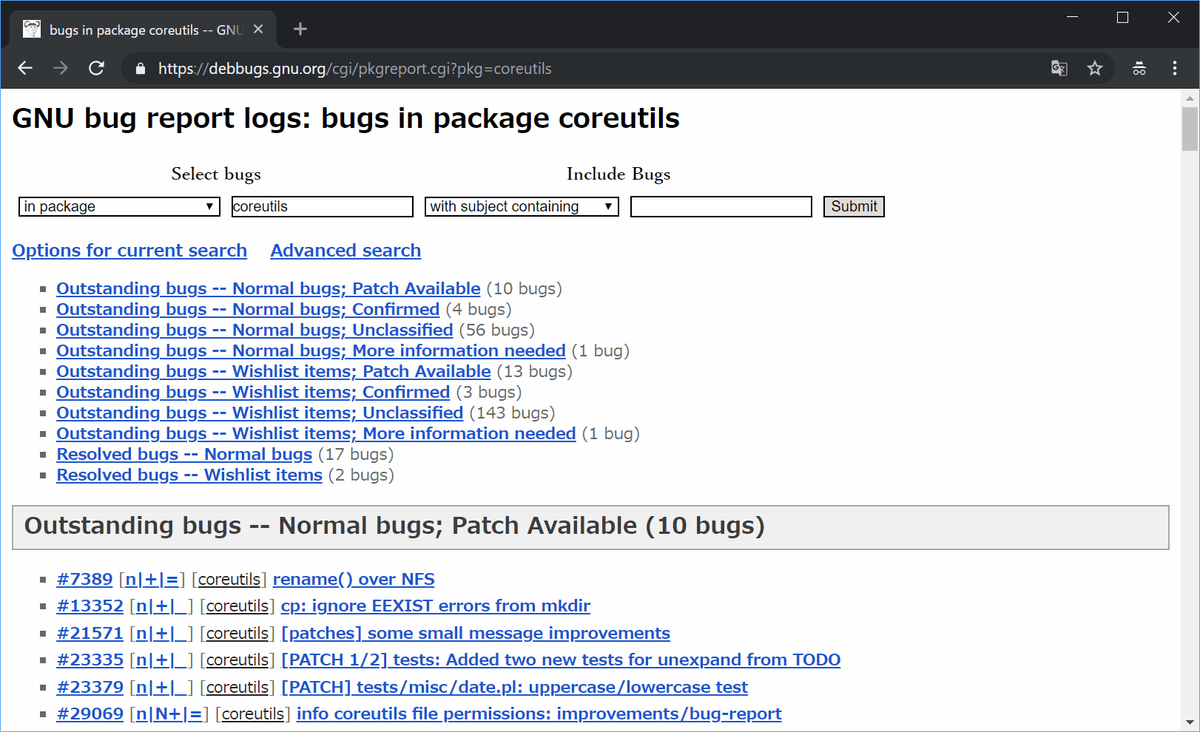The width and height of the screenshot is (1200, 732).
Task: Click the browser forward arrow
Action: 61,69
